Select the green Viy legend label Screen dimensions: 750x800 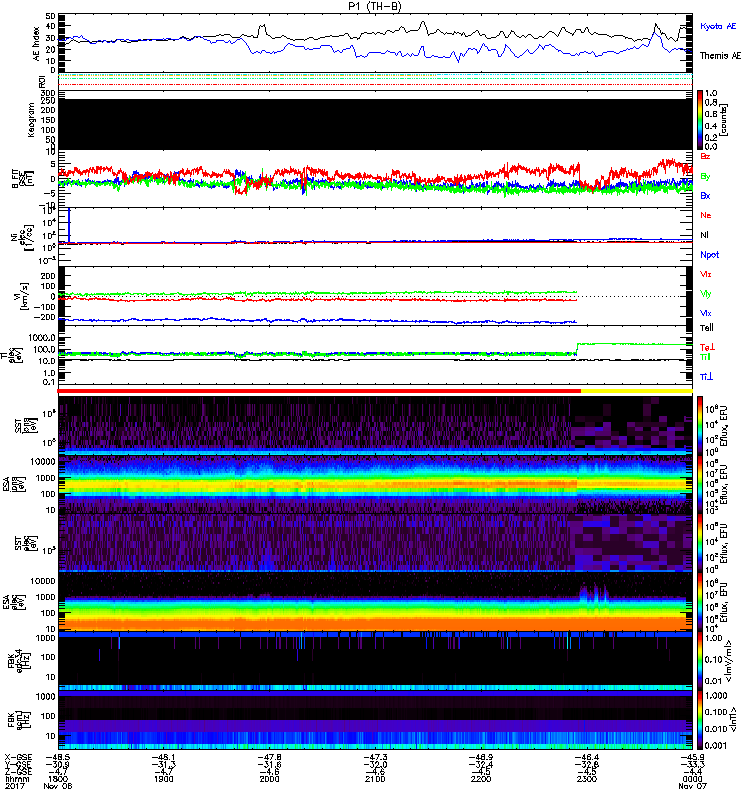[705, 294]
